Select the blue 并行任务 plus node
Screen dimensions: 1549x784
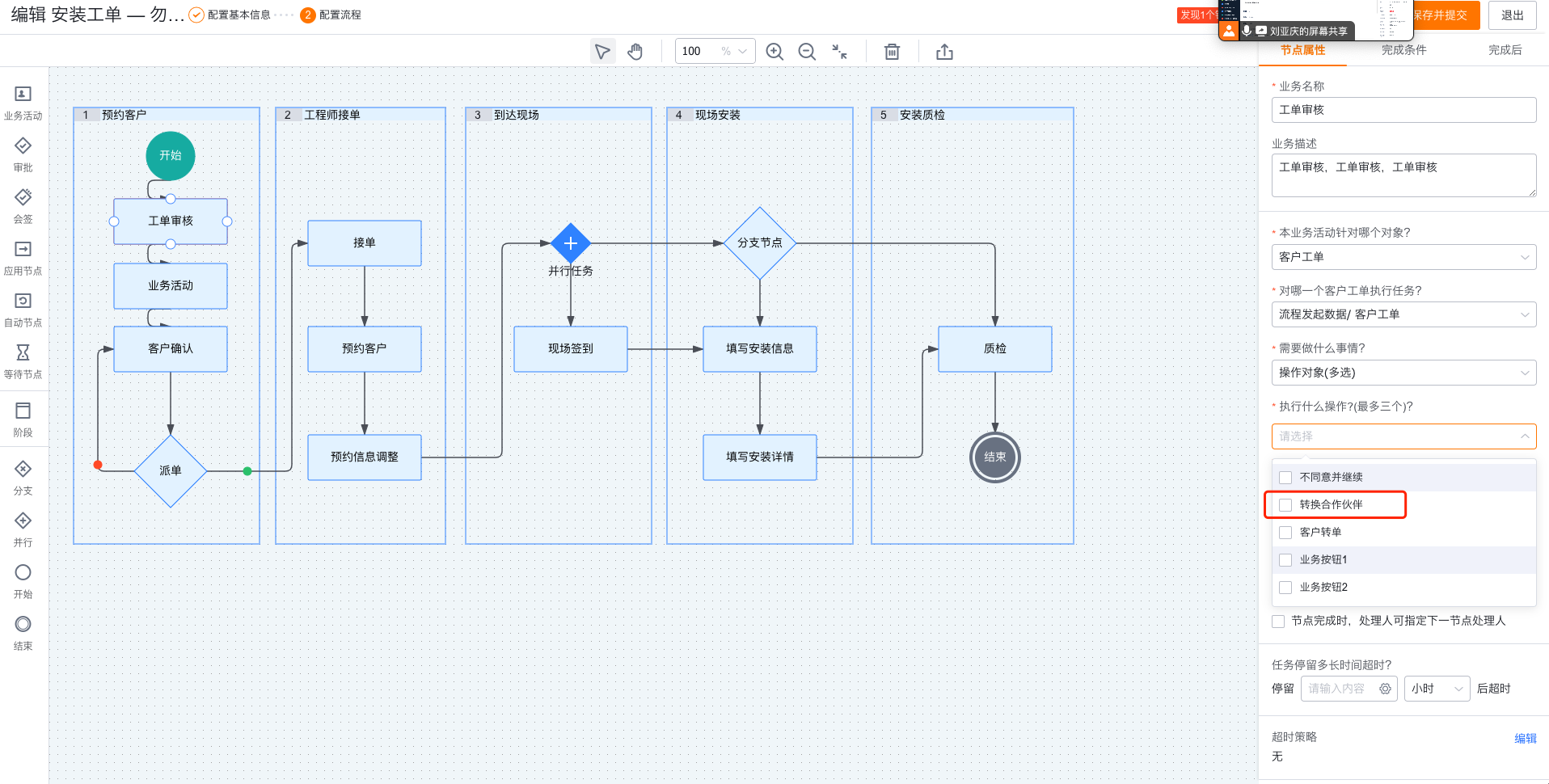click(571, 243)
